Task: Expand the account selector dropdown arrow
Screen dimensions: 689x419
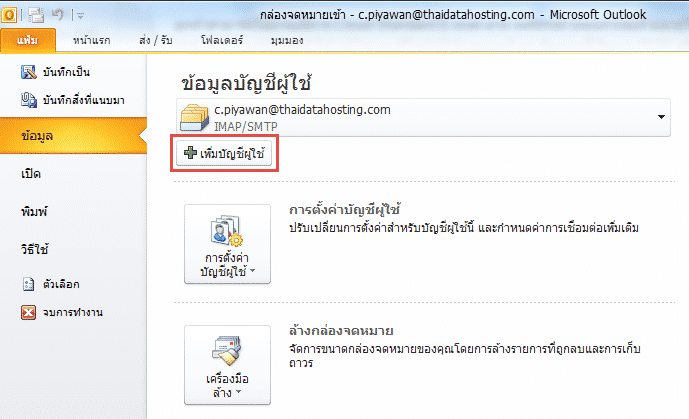Action: coord(661,117)
